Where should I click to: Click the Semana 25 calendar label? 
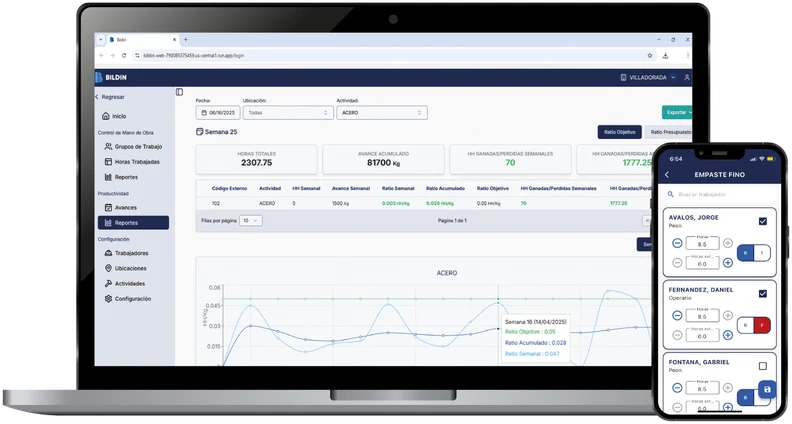pyautogui.click(x=216, y=132)
